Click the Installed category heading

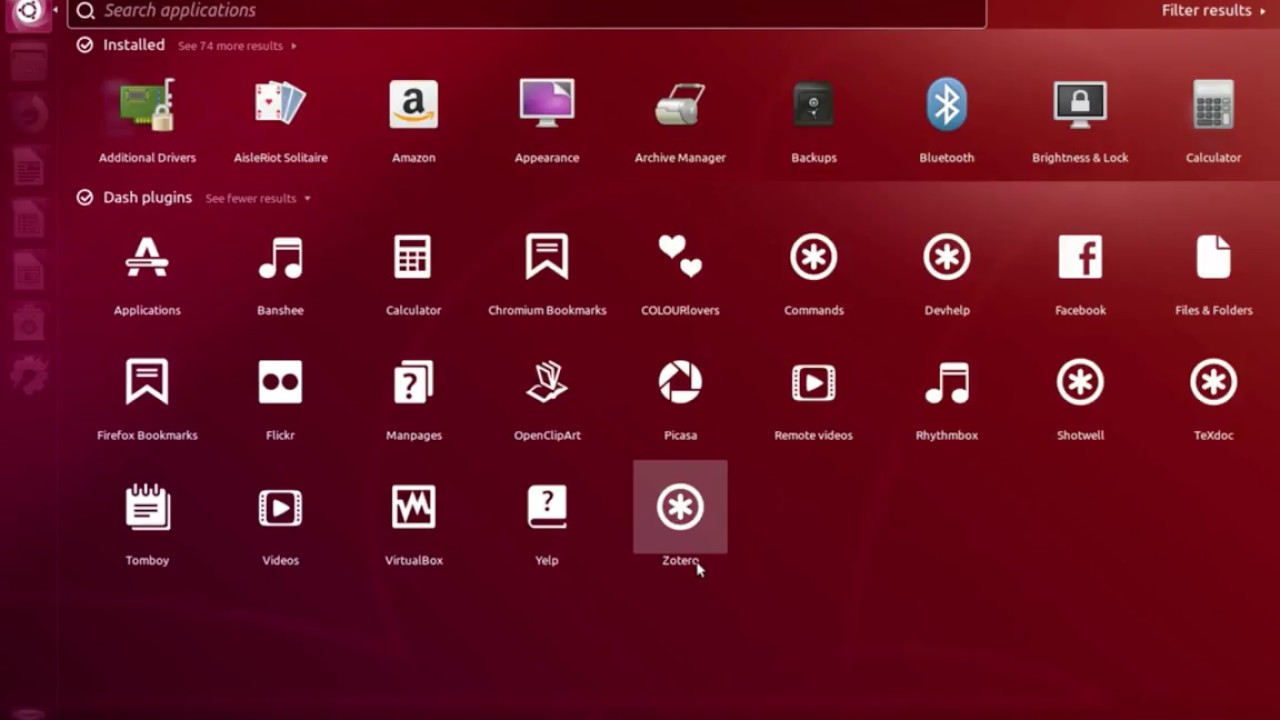[x=134, y=45]
